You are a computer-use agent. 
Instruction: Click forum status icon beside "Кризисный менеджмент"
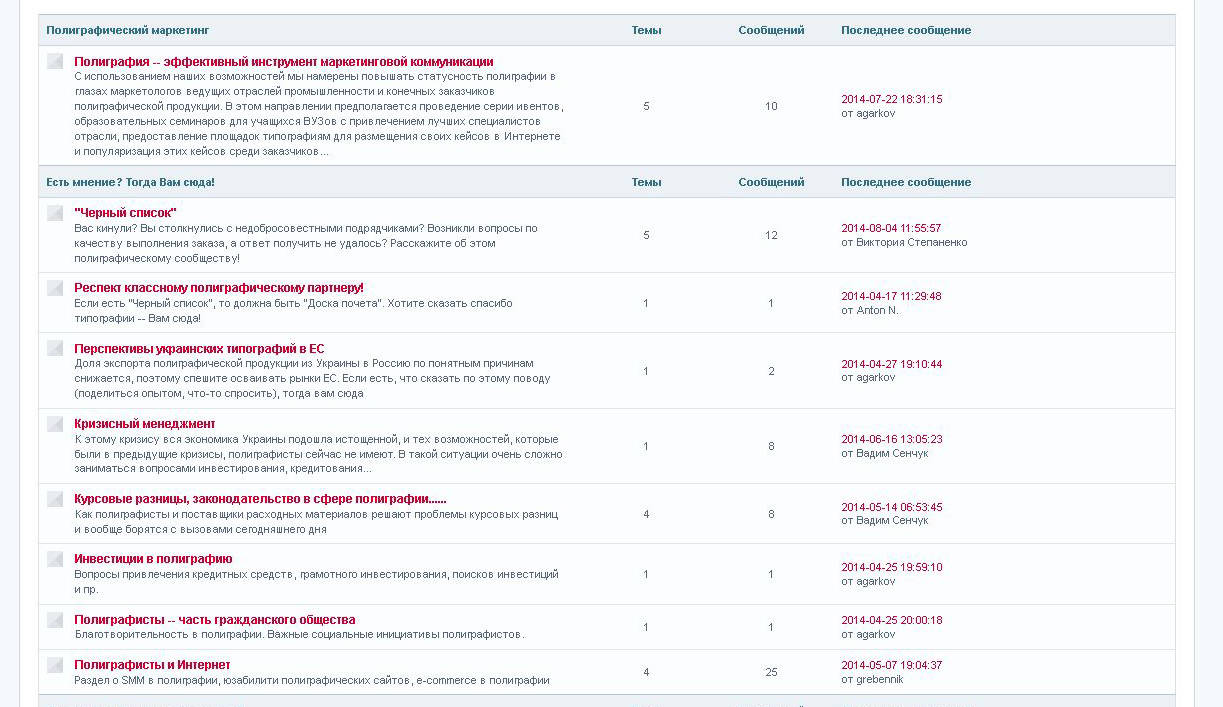tap(55, 424)
